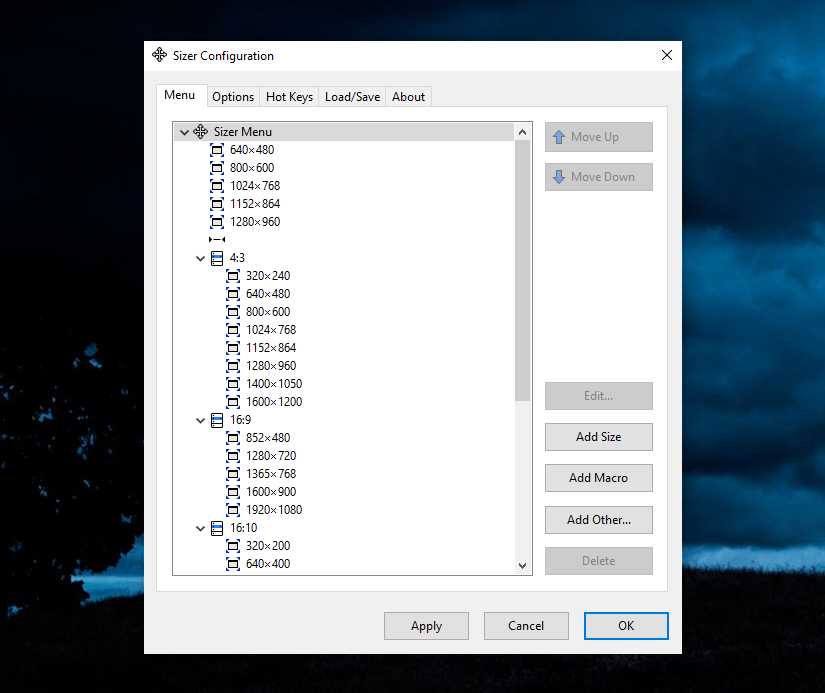The width and height of the screenshot is (825, 693).
Task: Select top-level 1280×960 entry above the separator
Action: [255, 222]
